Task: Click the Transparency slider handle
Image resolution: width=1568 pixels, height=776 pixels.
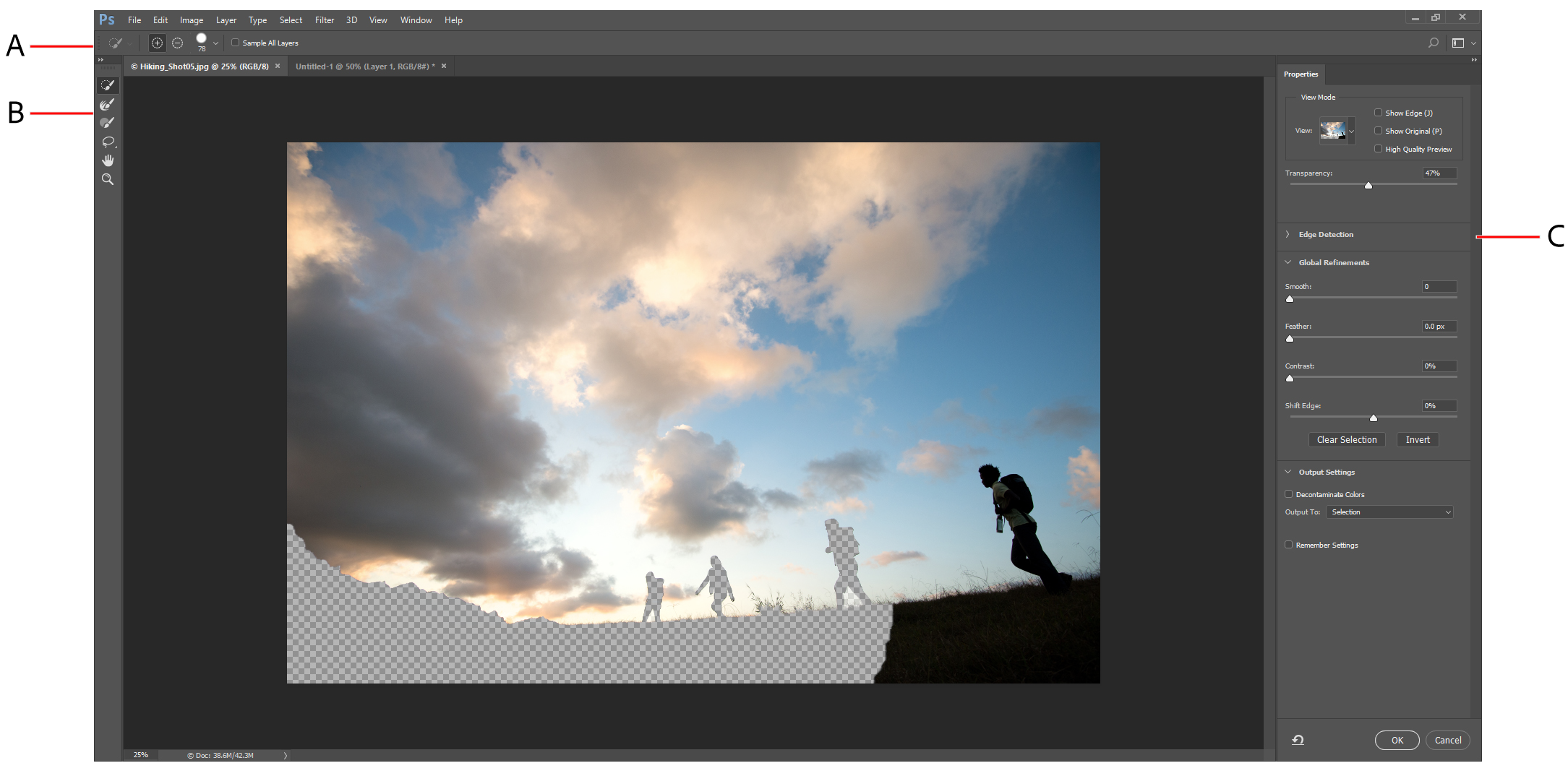Action: coord(1368,186)
